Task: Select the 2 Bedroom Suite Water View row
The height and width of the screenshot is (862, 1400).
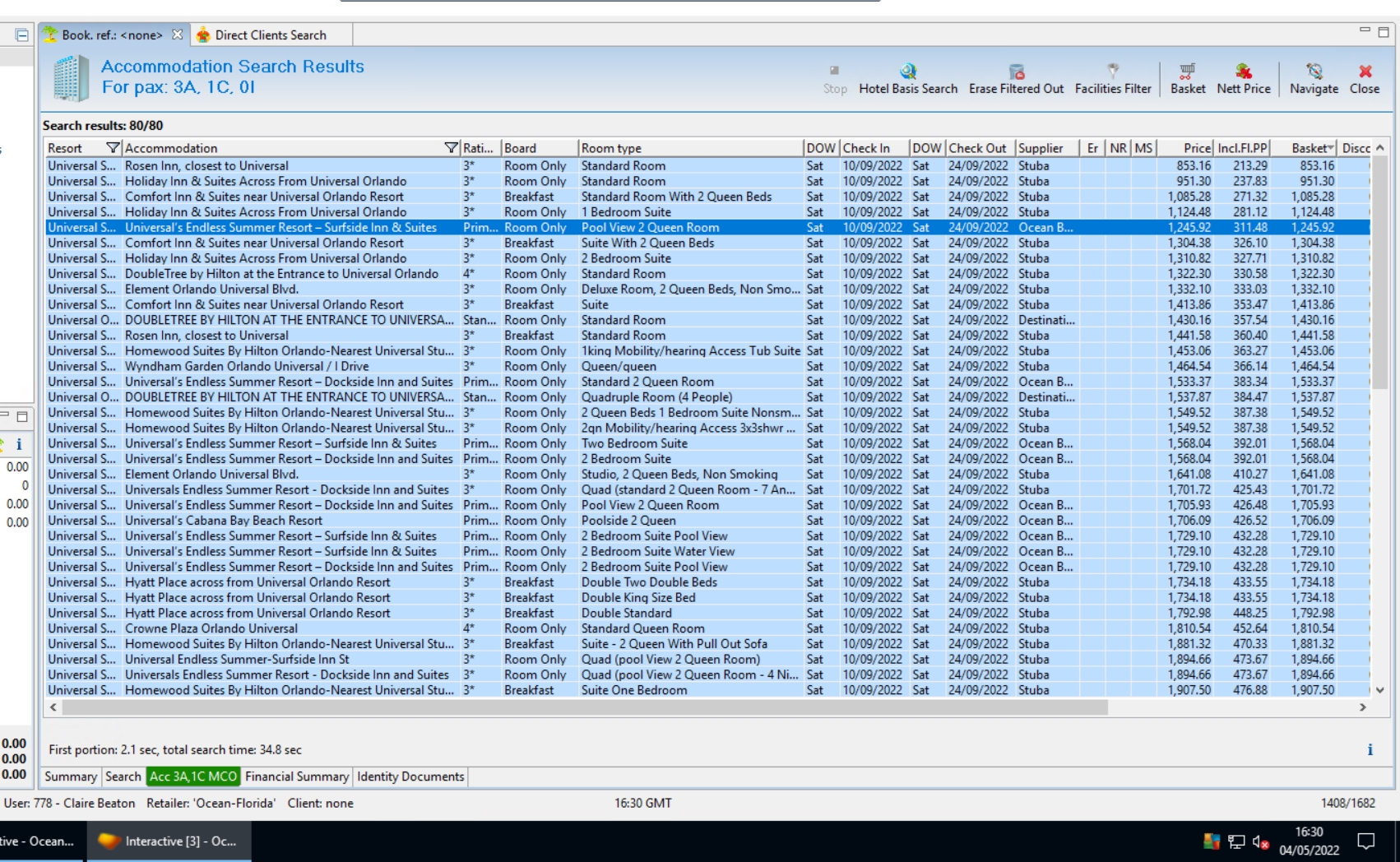Action: pos(707,551)
